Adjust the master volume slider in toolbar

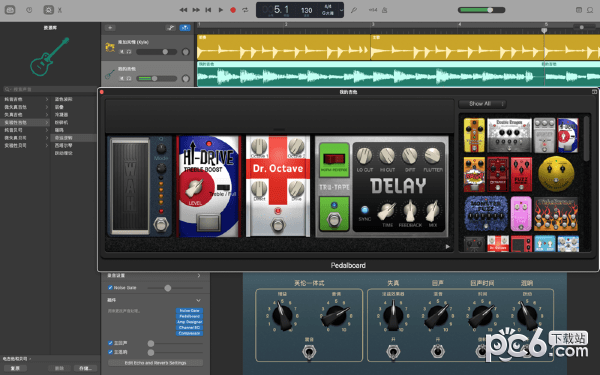pos(481,10)
